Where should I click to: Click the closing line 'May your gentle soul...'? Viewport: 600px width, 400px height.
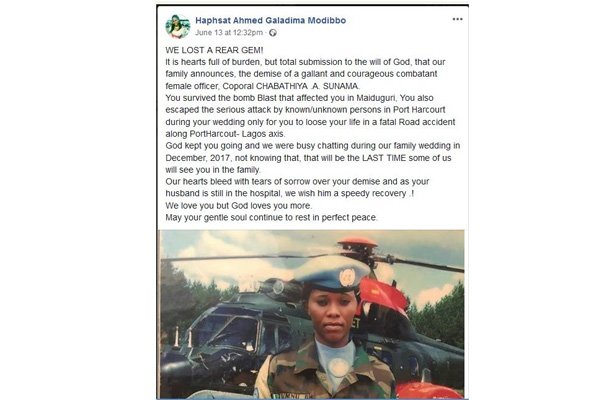(x=271, y=217)
